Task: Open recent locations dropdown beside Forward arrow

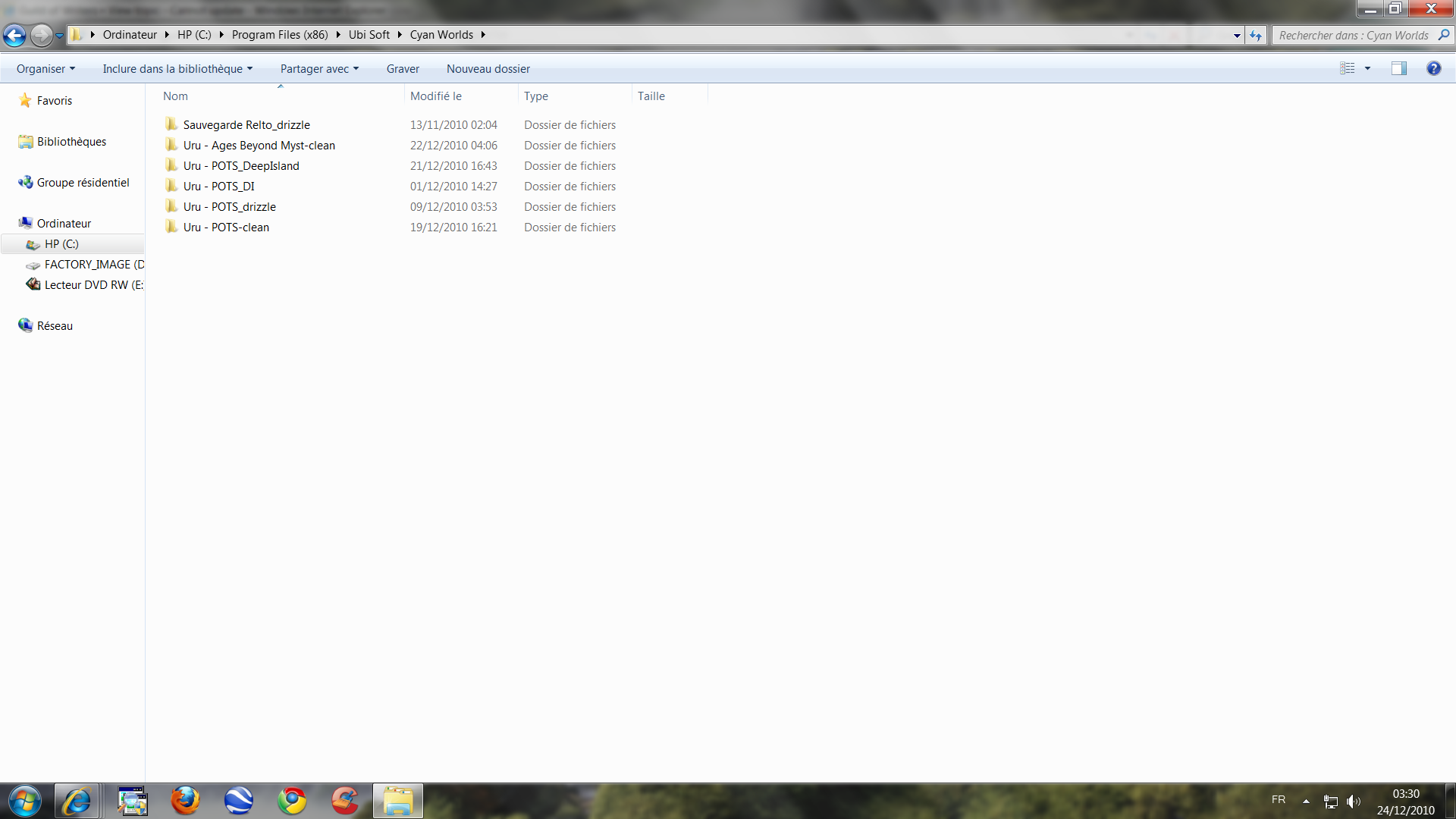Action: pos(59,36)
